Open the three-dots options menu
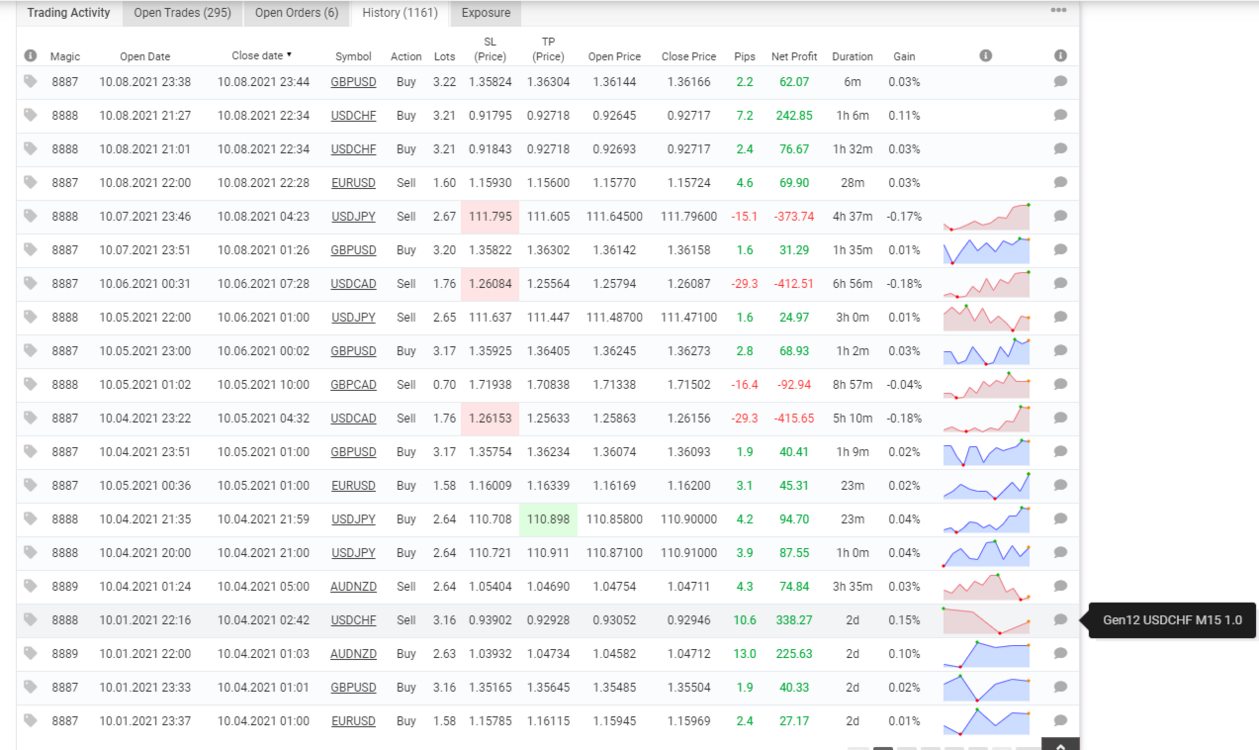 click(1058, 10)
